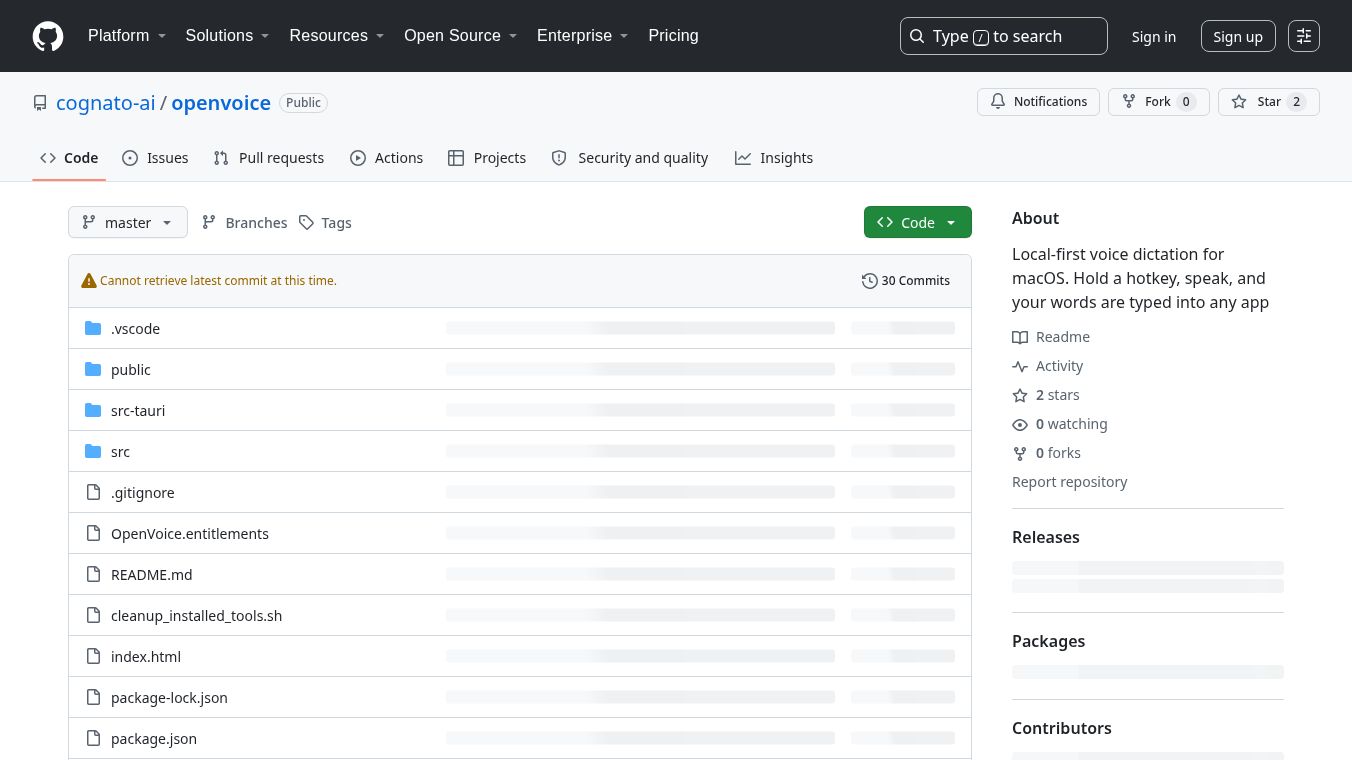The height and width of the screenshot is (760, 1352).
Task: Open the 2 stars stargazers link
Action: click(1046, 395)
